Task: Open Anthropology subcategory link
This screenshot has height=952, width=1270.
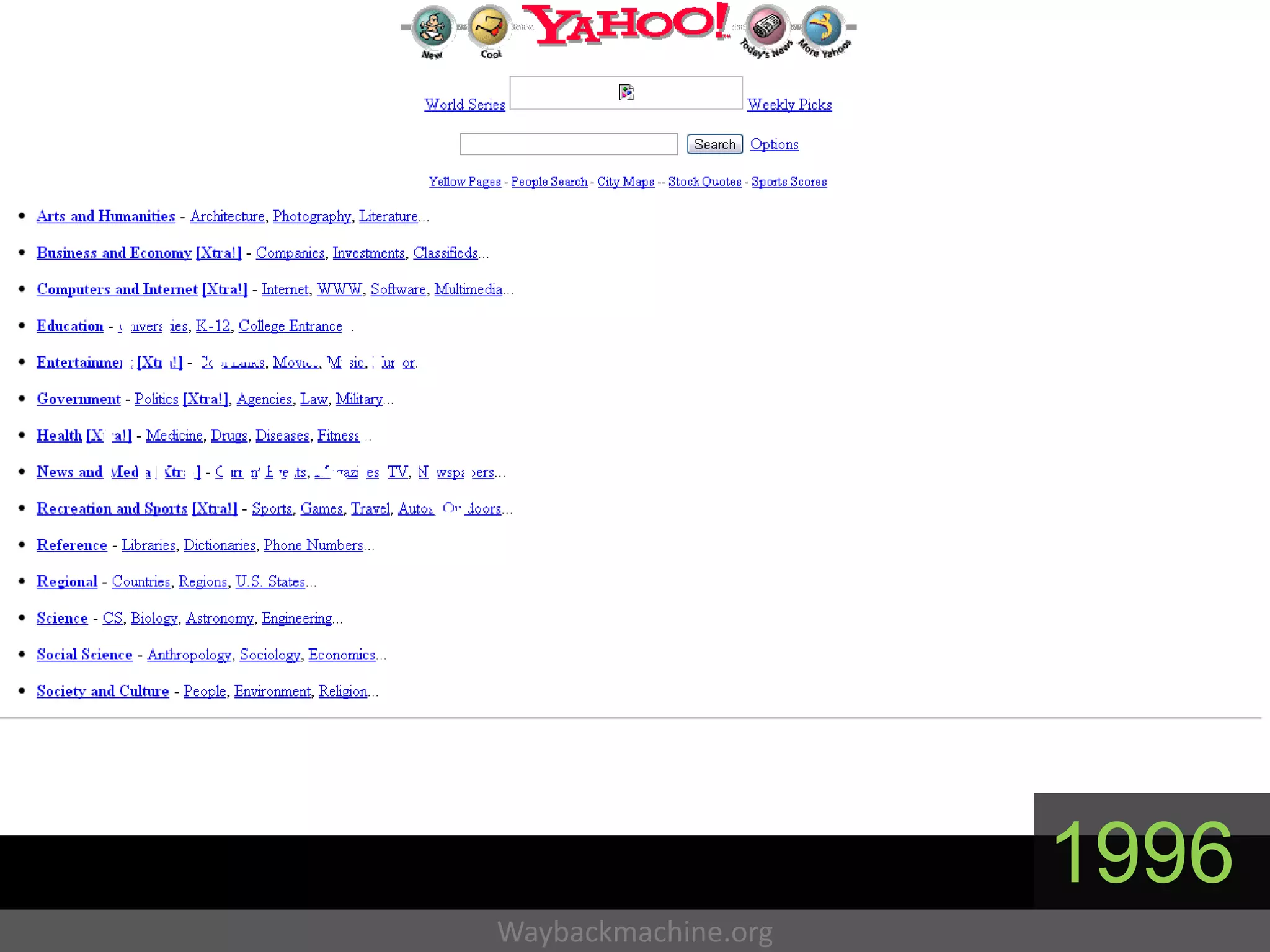Action: (x=189, y=655)
